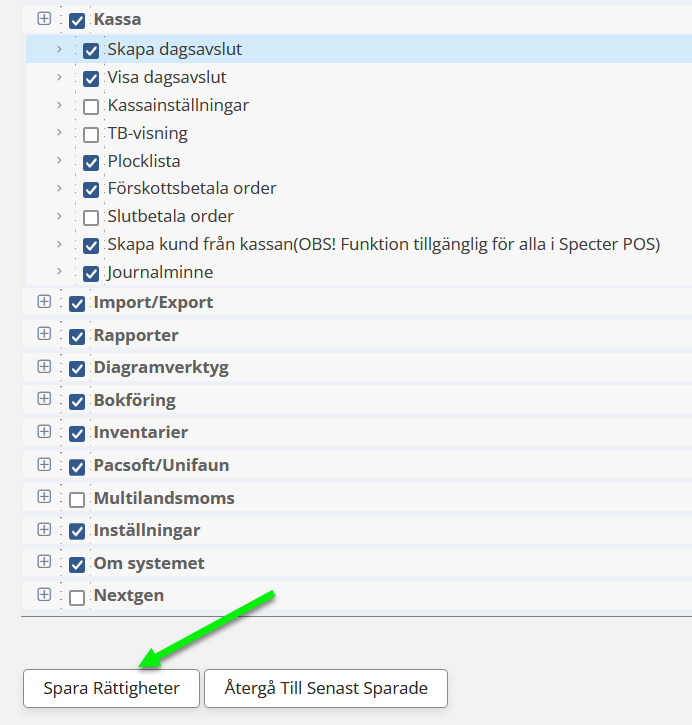Click the Spara Rättigheter button
This screenshot has height=725, width=692.
click(x=111, y=688)
